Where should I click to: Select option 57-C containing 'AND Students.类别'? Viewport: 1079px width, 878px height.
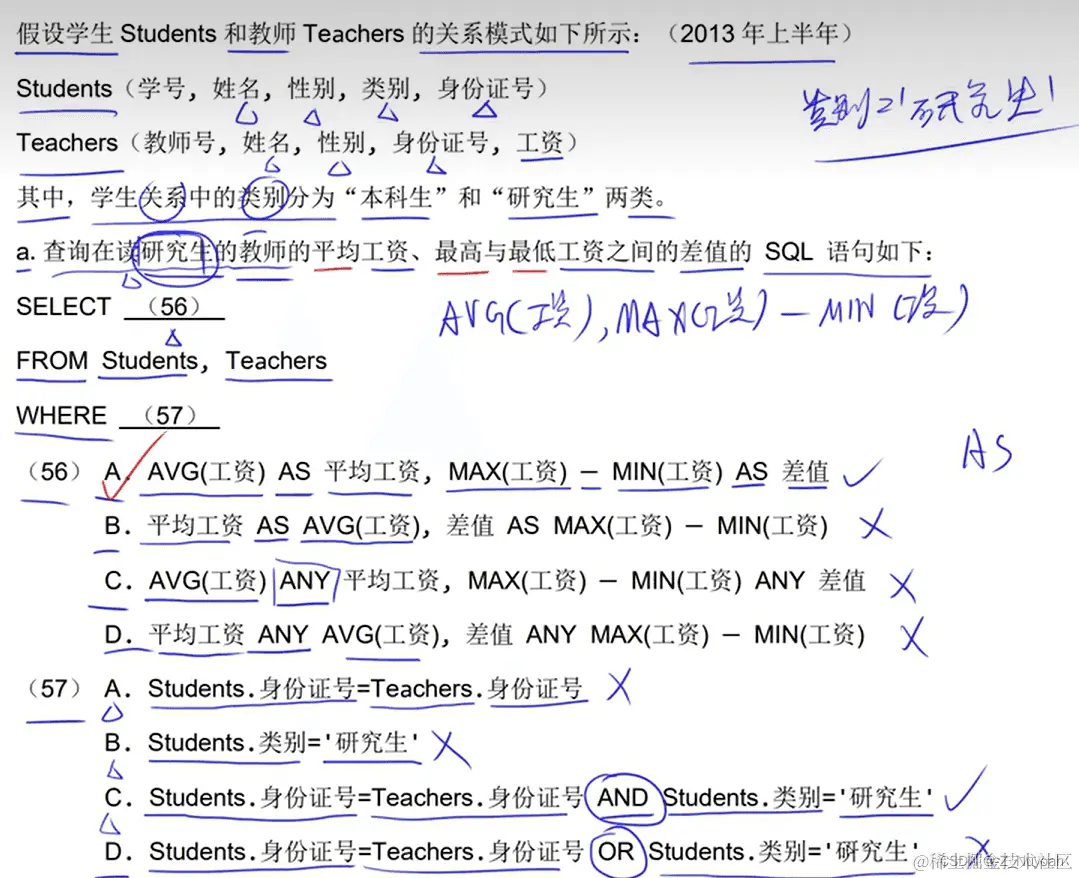(520, 797)
